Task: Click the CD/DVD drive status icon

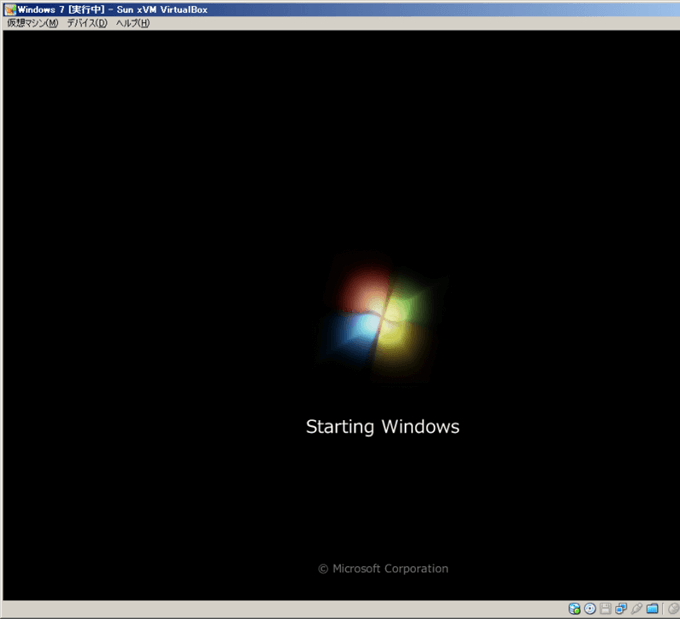Action: click(590, 609)
